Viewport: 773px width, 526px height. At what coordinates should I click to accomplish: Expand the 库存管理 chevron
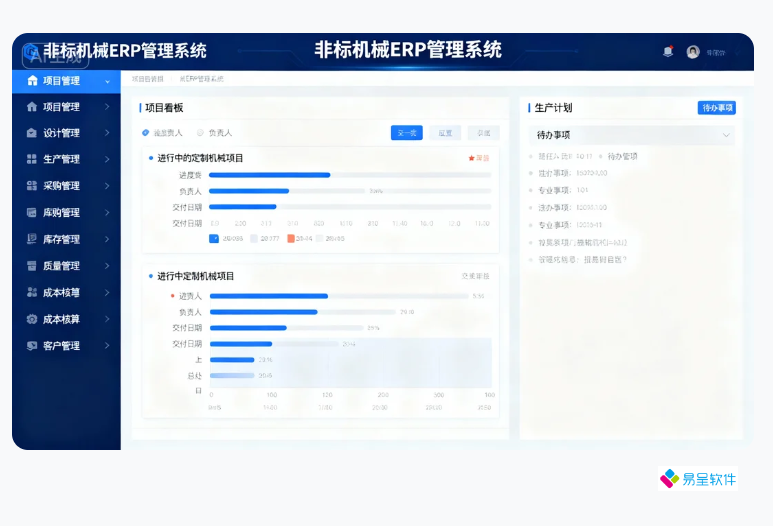107,239
